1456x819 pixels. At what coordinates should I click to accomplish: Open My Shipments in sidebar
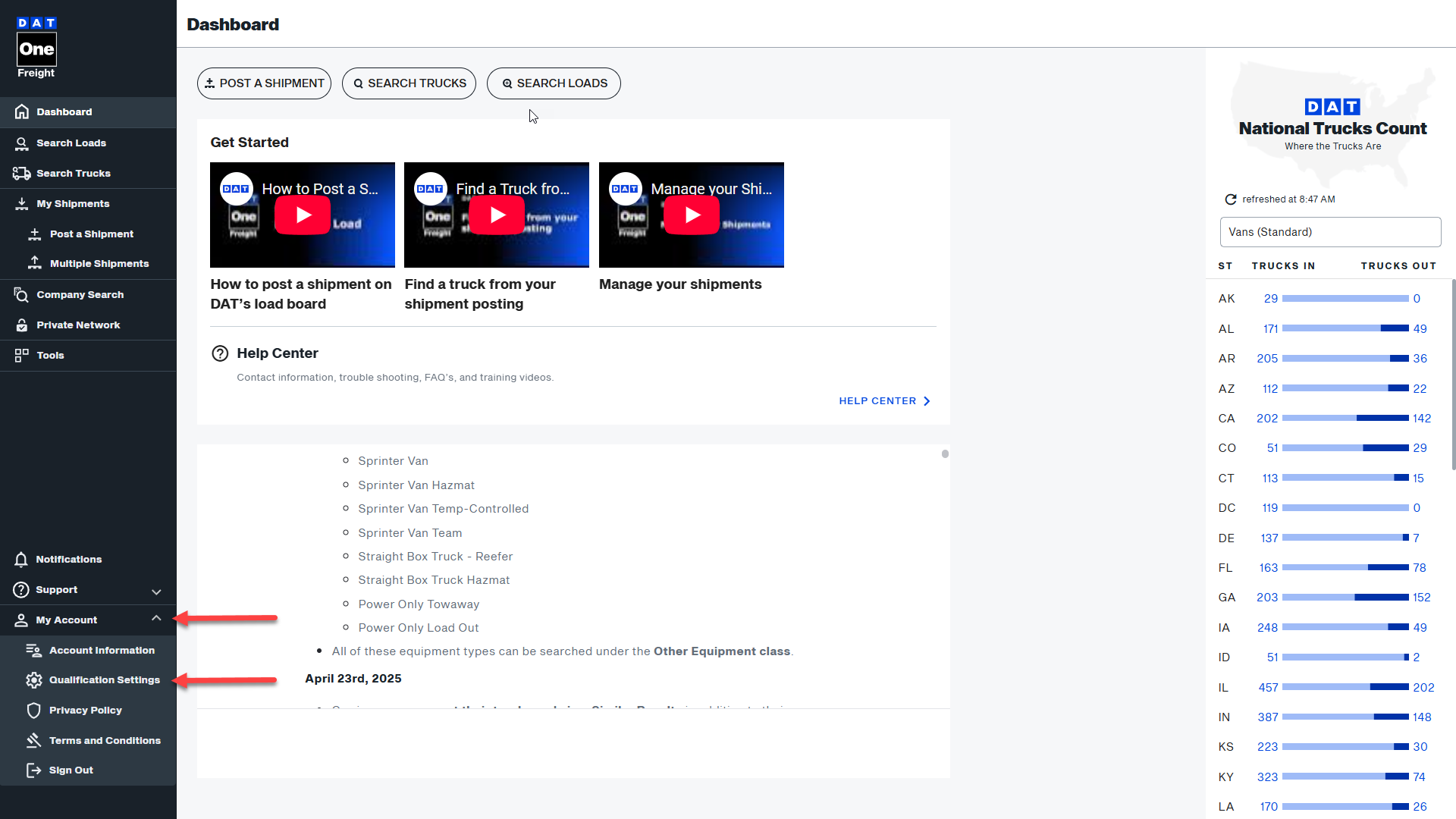88,203
